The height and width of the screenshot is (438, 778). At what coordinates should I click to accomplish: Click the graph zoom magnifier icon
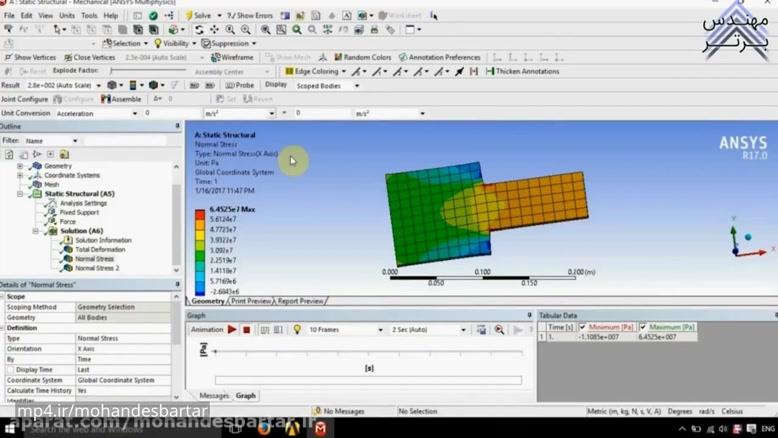pyautogui.click(x=499, y=330)
